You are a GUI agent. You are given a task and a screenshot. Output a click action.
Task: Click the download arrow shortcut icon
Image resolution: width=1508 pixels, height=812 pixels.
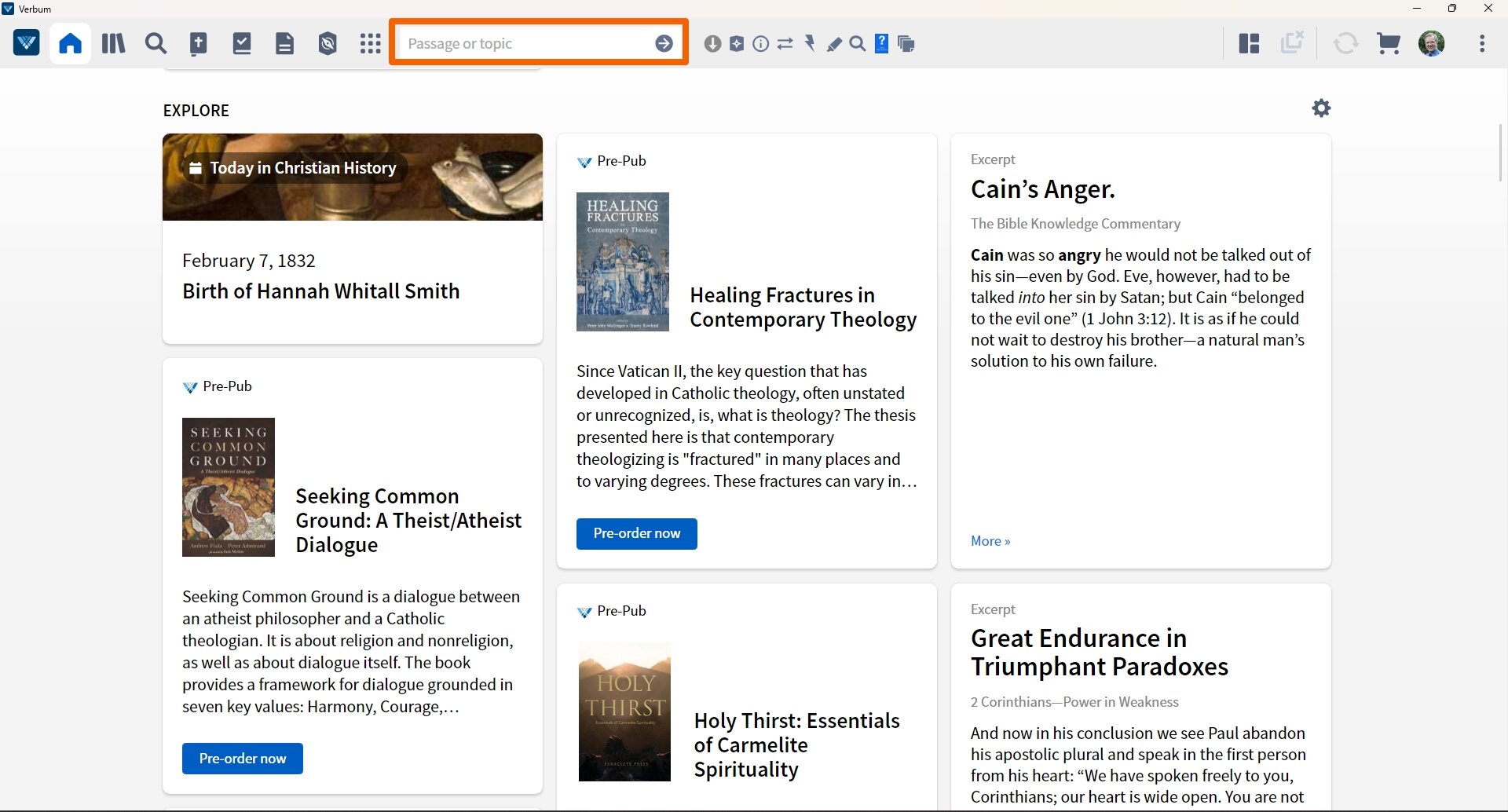click(x=712, y=44)
